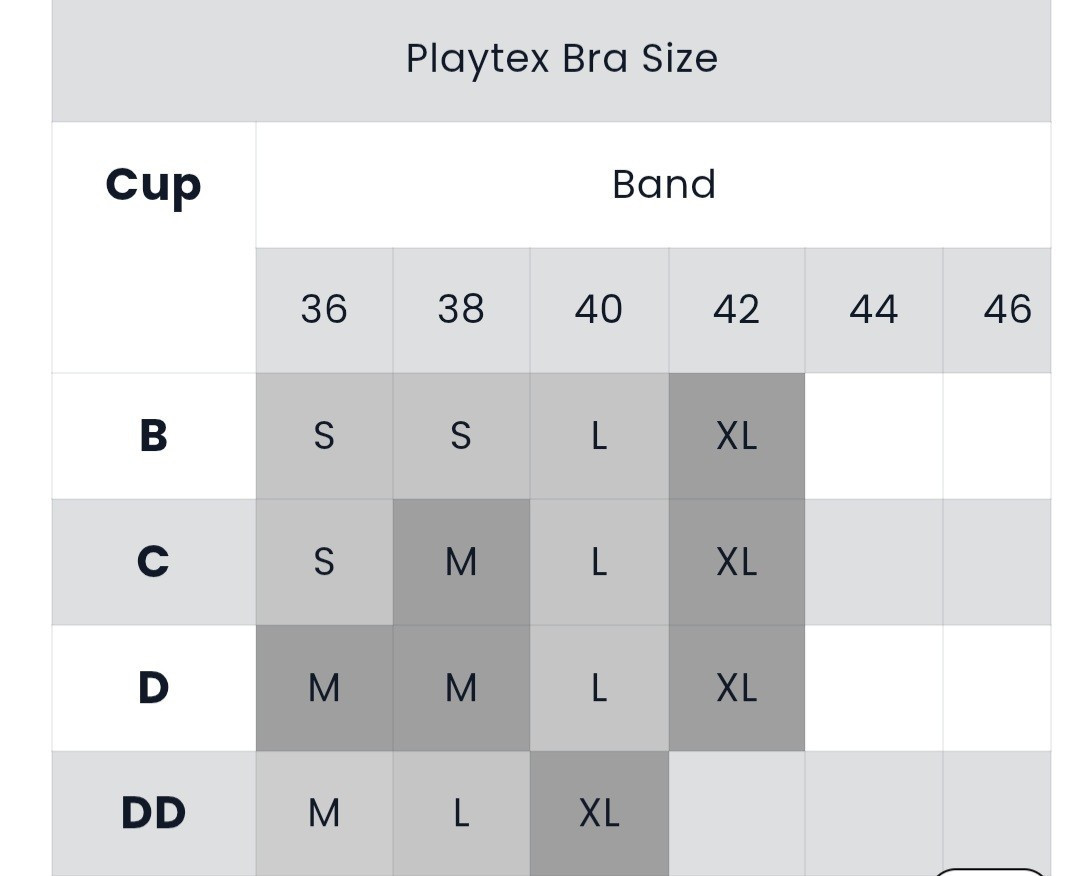Select the D cup row label
1080x876 pixels.
pos(154,688)
